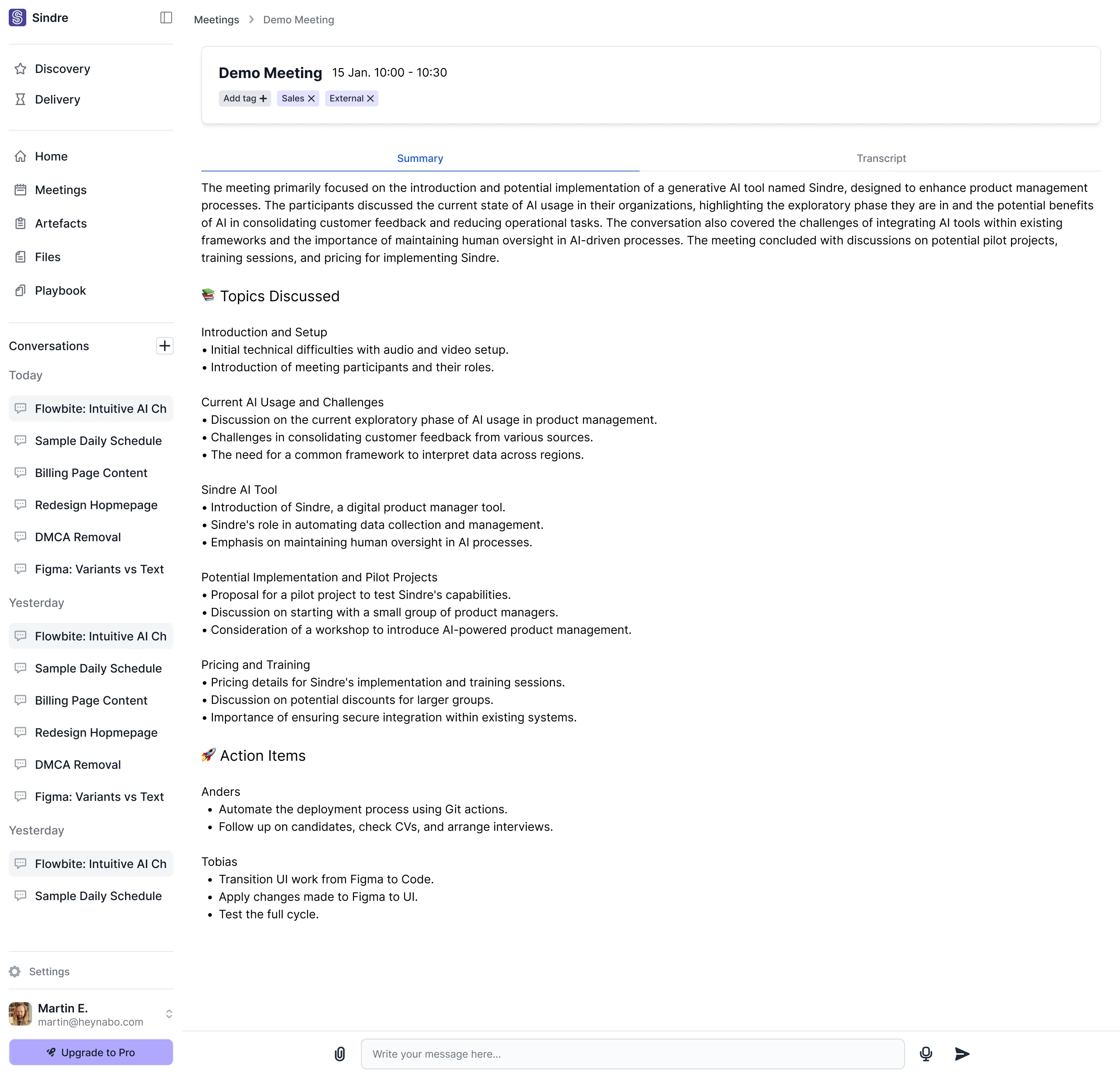
Task: Activate the microphone voice input
Action: point(926,1054)
